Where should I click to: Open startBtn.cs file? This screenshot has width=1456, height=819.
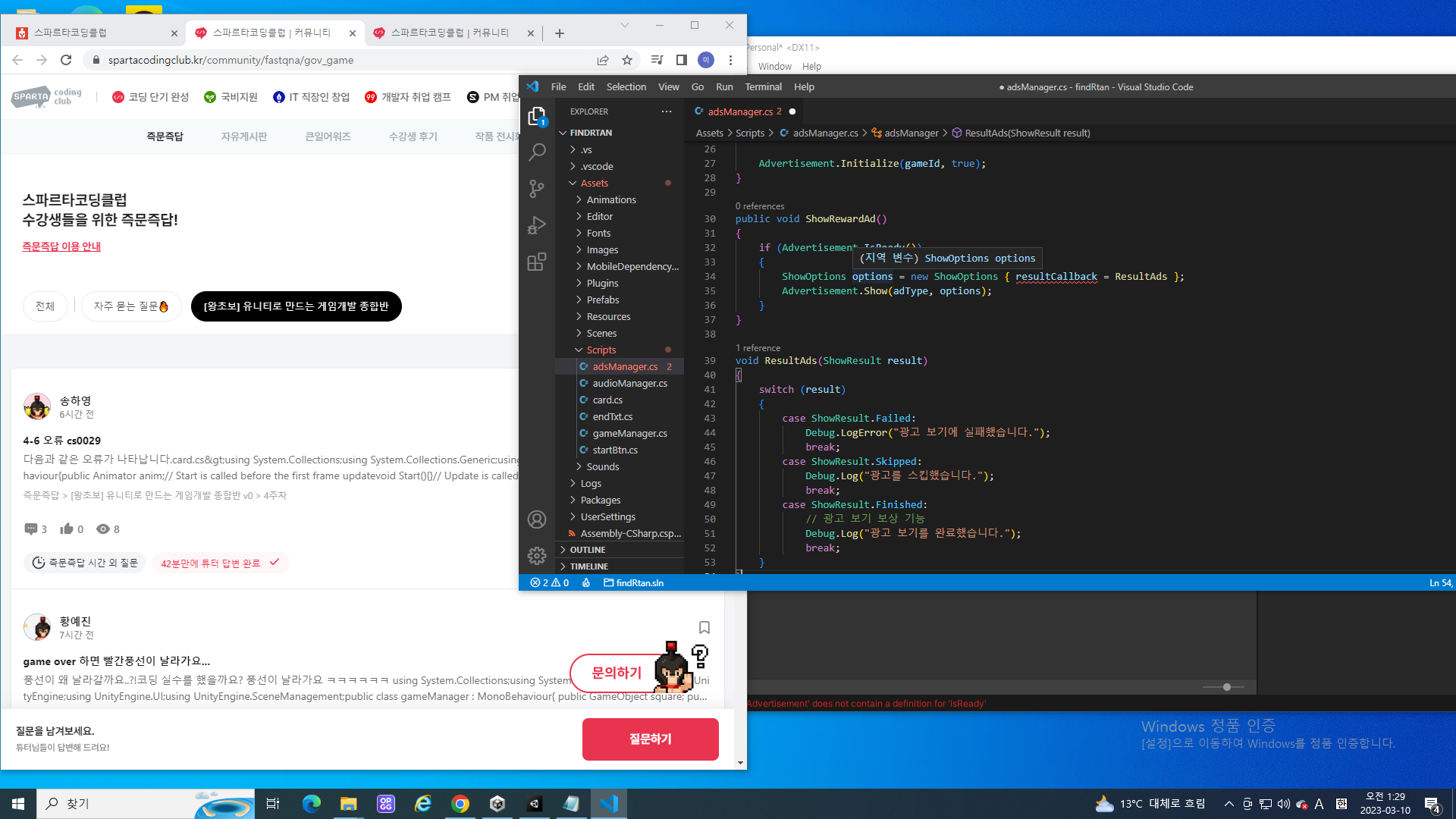pyautogui.click(x=615, y=450)
